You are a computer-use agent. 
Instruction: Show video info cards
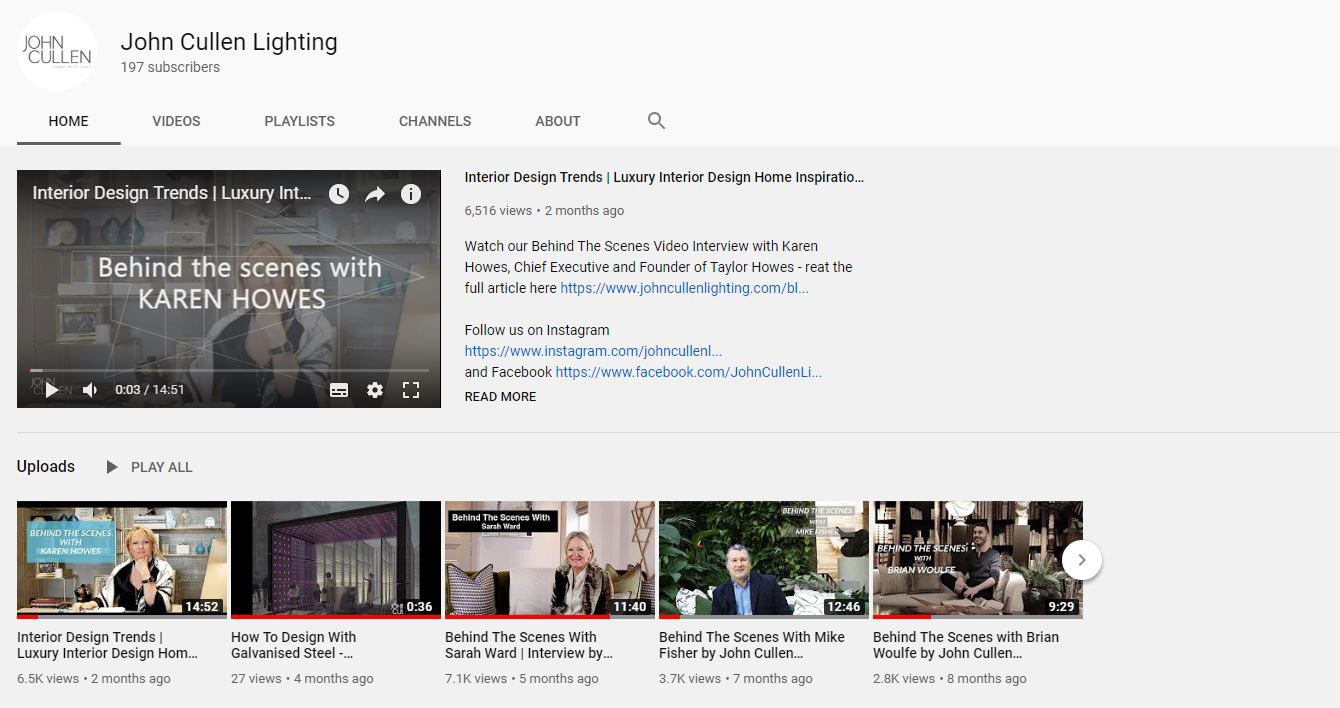coord(411,194)
